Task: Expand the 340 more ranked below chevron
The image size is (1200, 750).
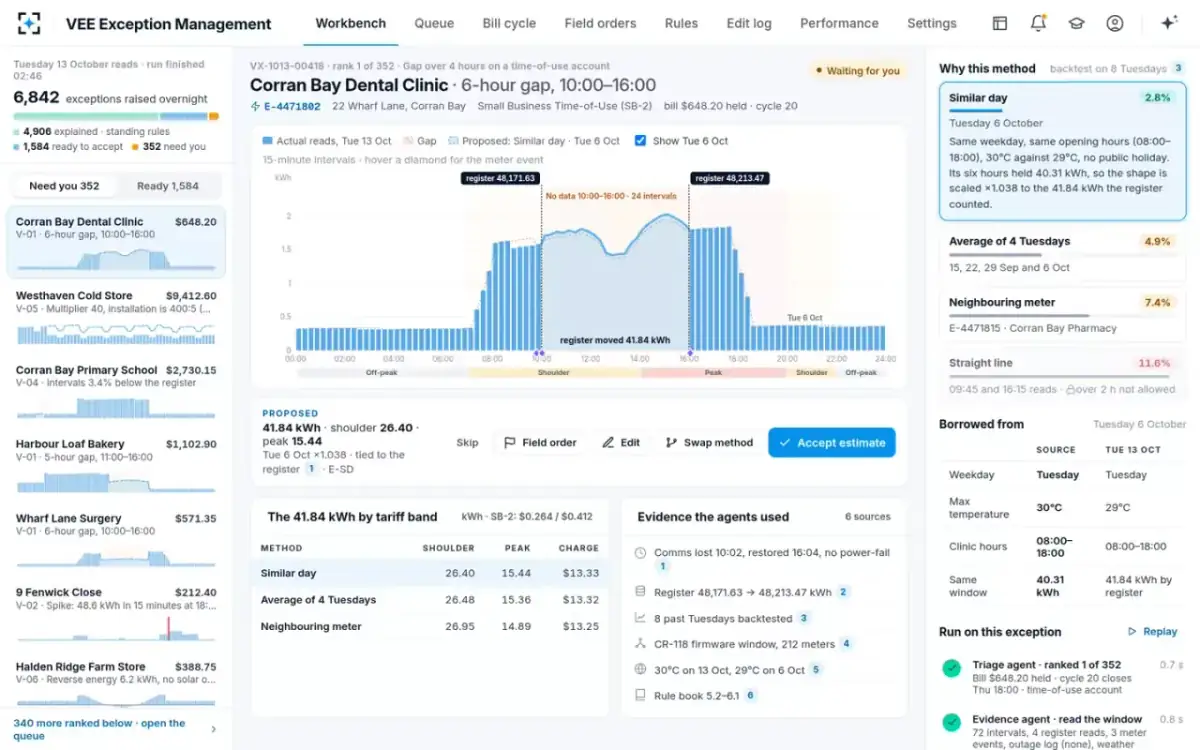Action: coord(213,729)
